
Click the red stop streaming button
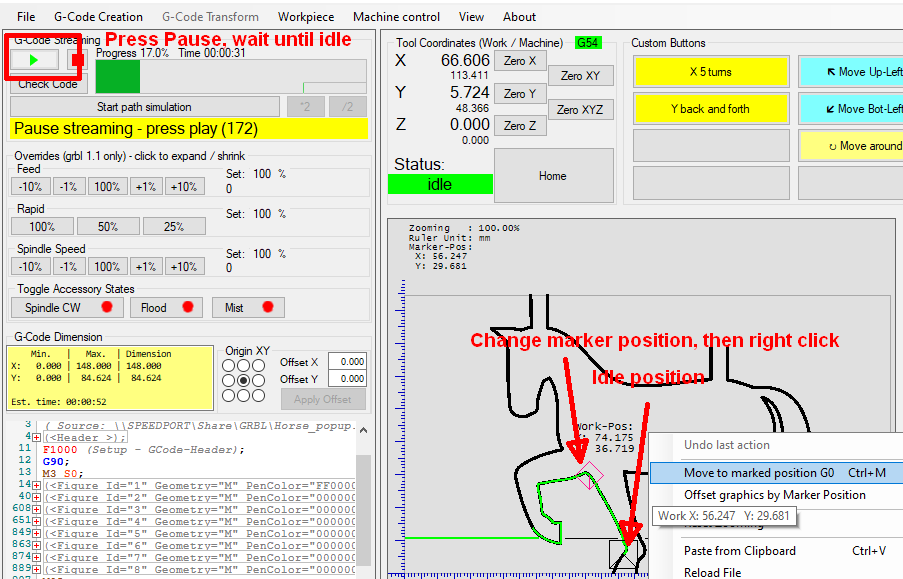tap(77, 60)
